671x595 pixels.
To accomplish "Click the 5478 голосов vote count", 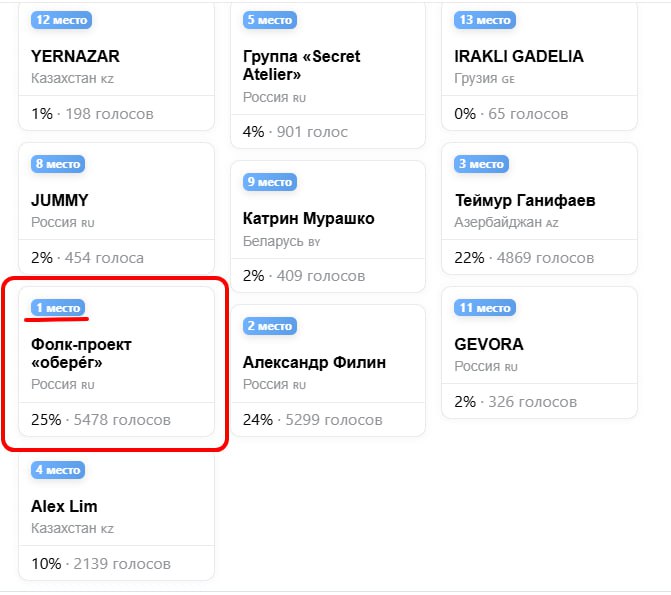I will pos(122,420).
